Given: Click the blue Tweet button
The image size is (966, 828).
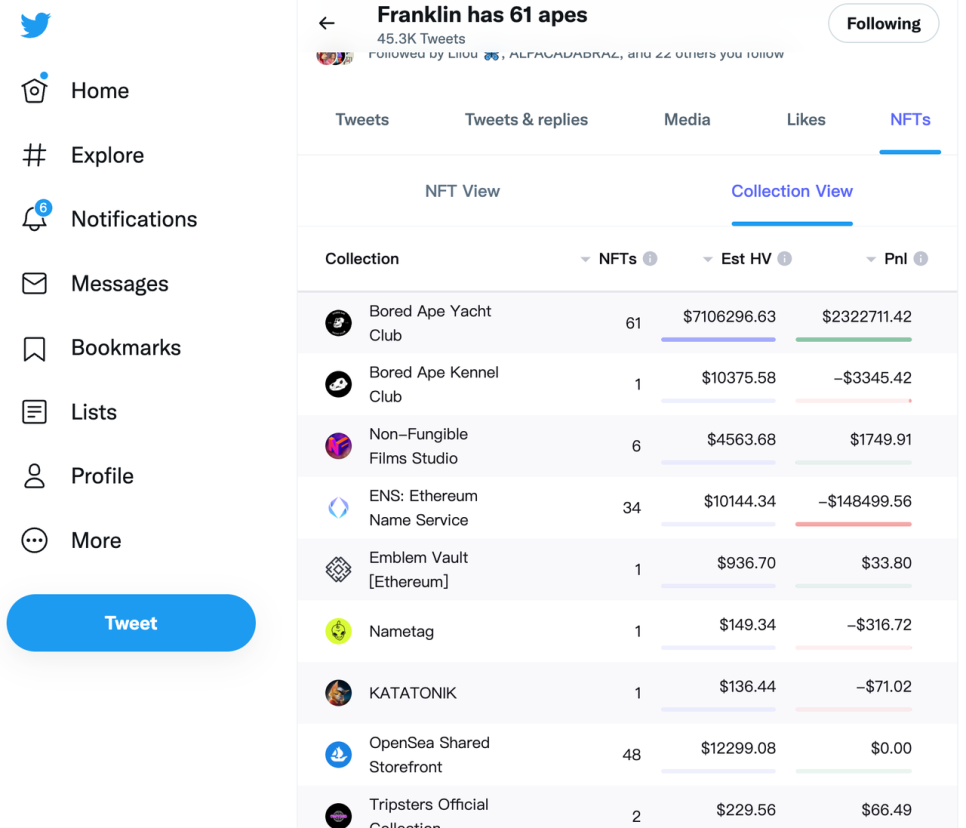Looking at the screenshot, I should 131,623.
